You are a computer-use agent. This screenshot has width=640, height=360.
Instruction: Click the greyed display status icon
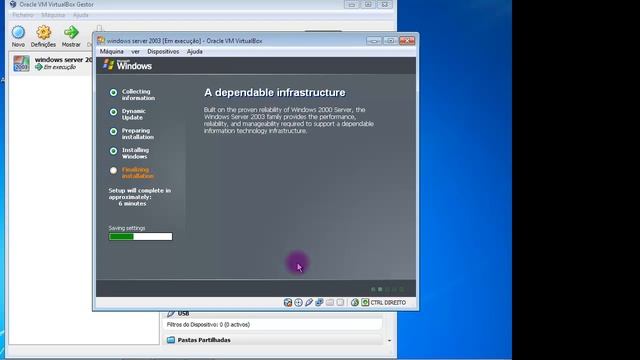(x=340, y=302)
